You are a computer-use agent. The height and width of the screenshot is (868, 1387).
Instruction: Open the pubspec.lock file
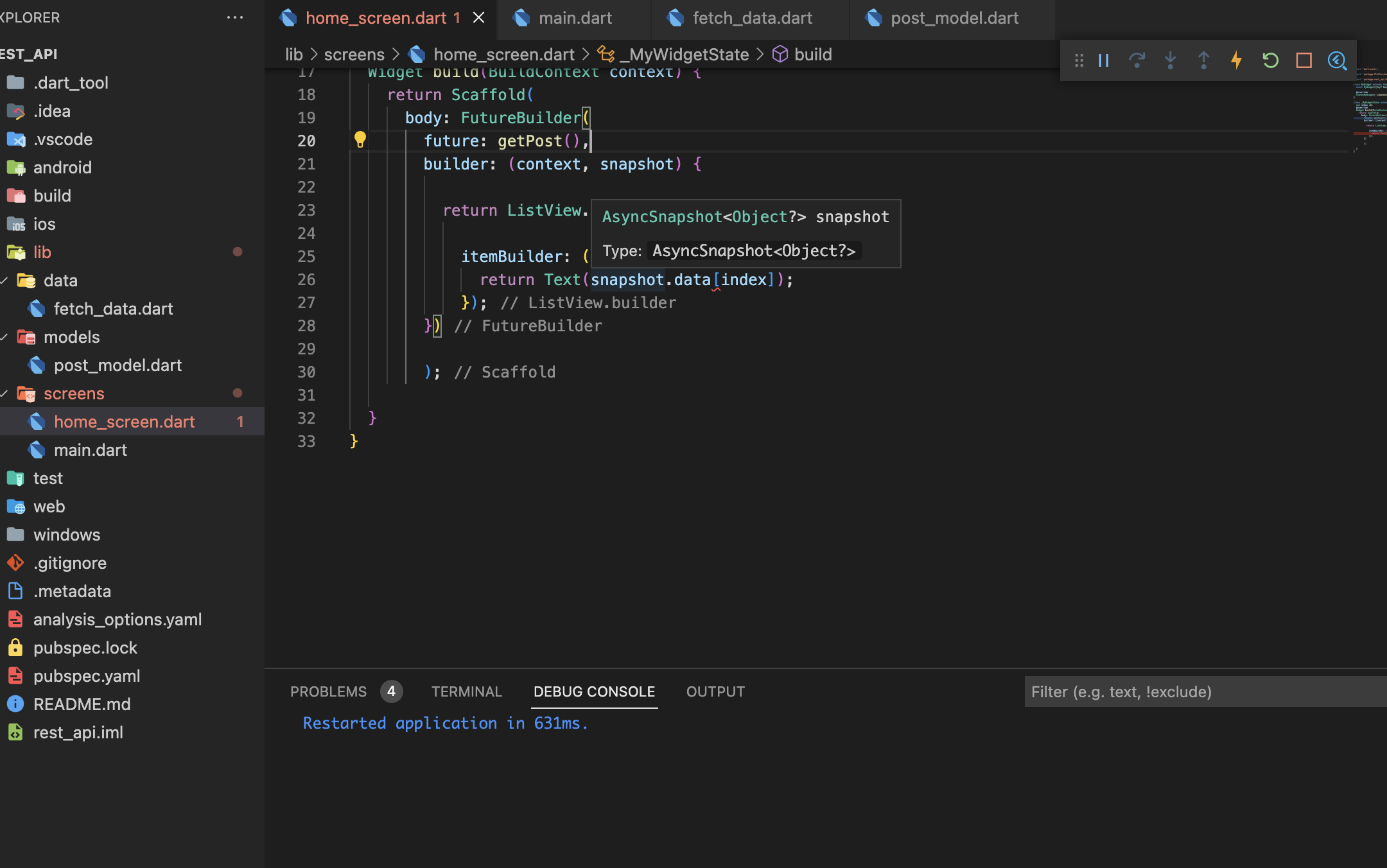point(132,648)
